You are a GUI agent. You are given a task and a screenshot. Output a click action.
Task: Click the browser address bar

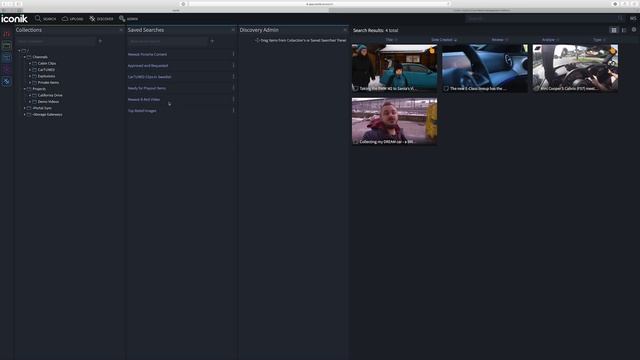click(319, 4)
